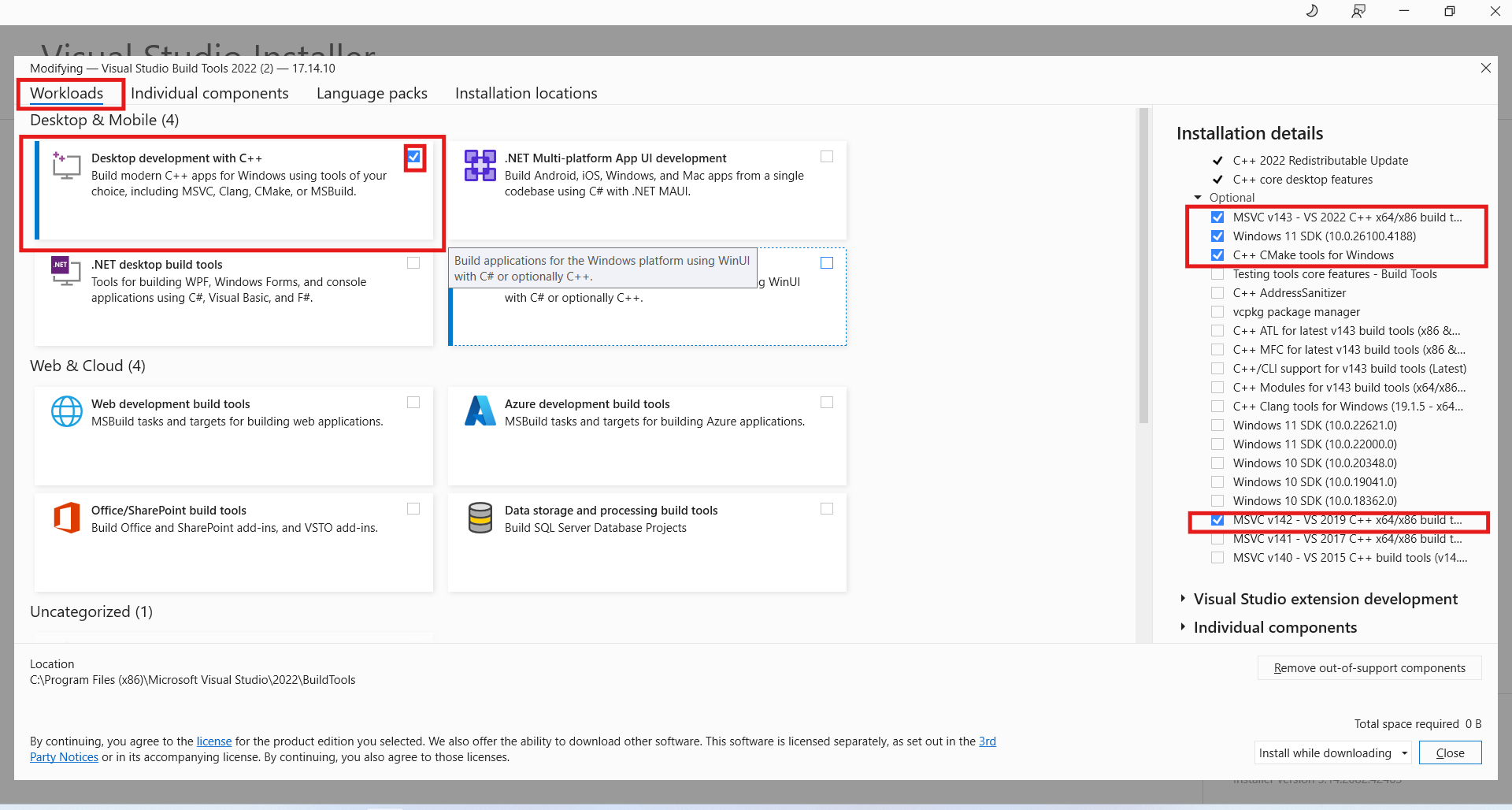
Task: Collapse the Optional components section
Action: [x=1198, y=198]
